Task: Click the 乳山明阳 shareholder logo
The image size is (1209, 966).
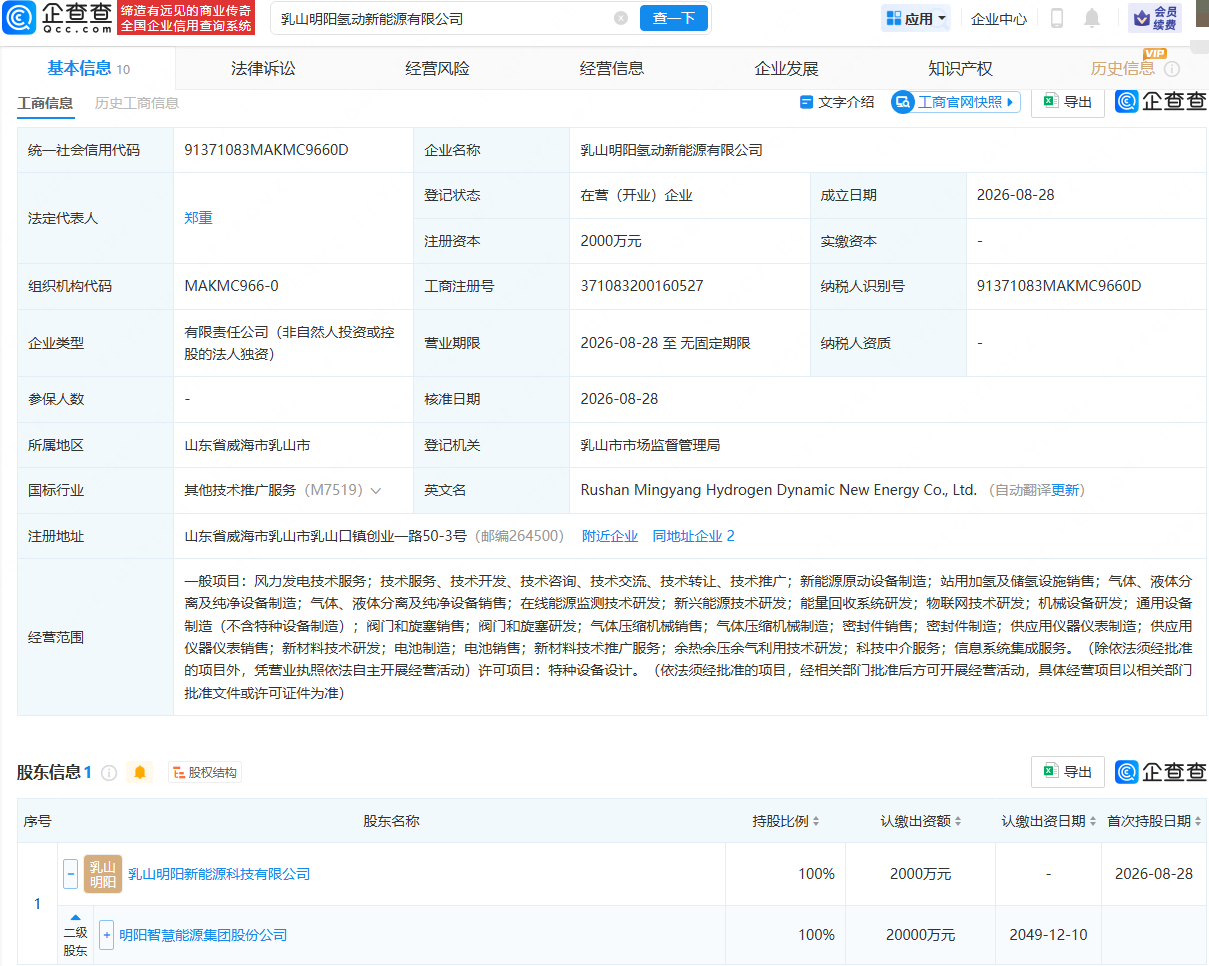Action: [x=103, y=874]
